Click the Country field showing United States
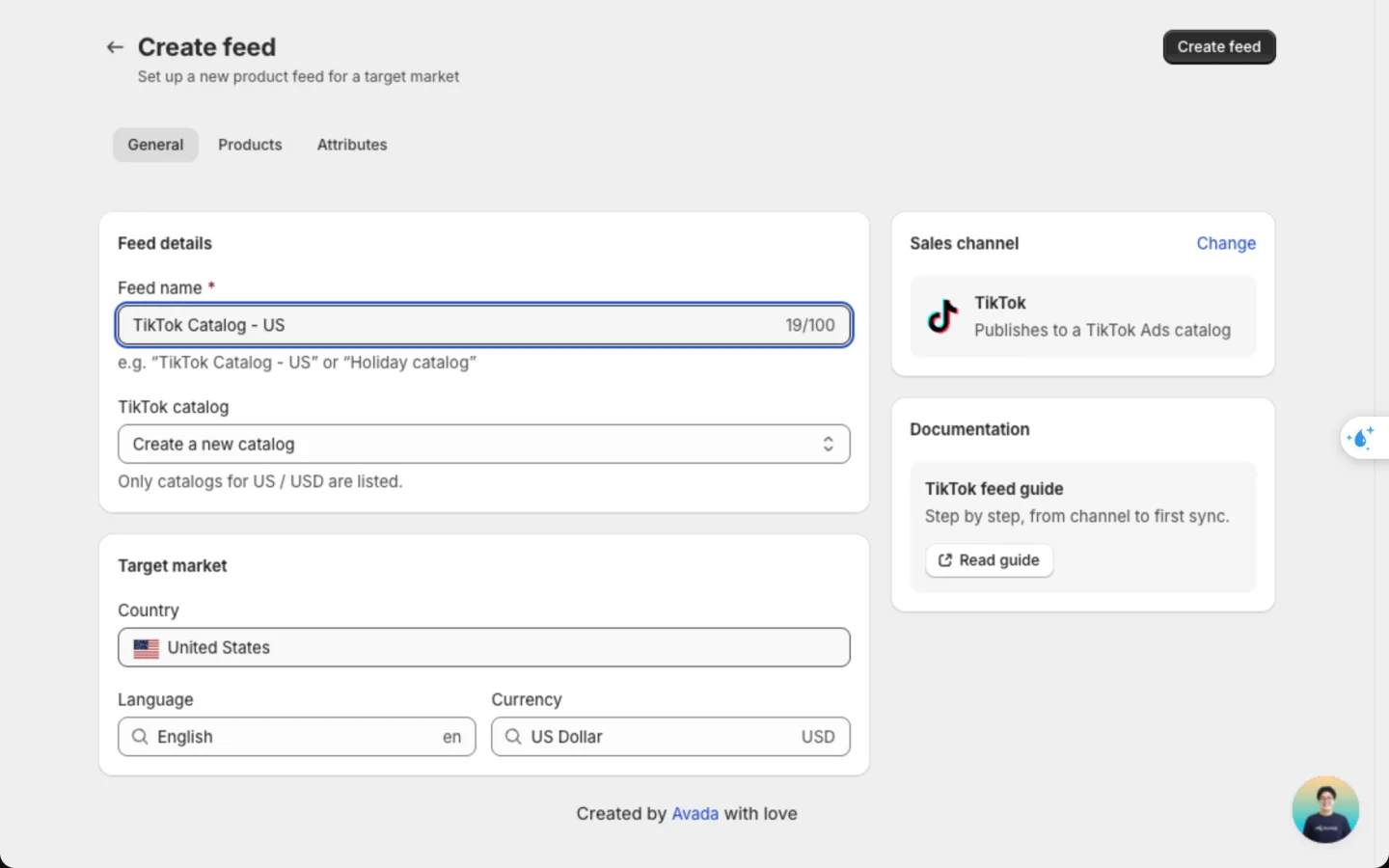This screenshot has height=868, width=1389. (x=484, y=648)
